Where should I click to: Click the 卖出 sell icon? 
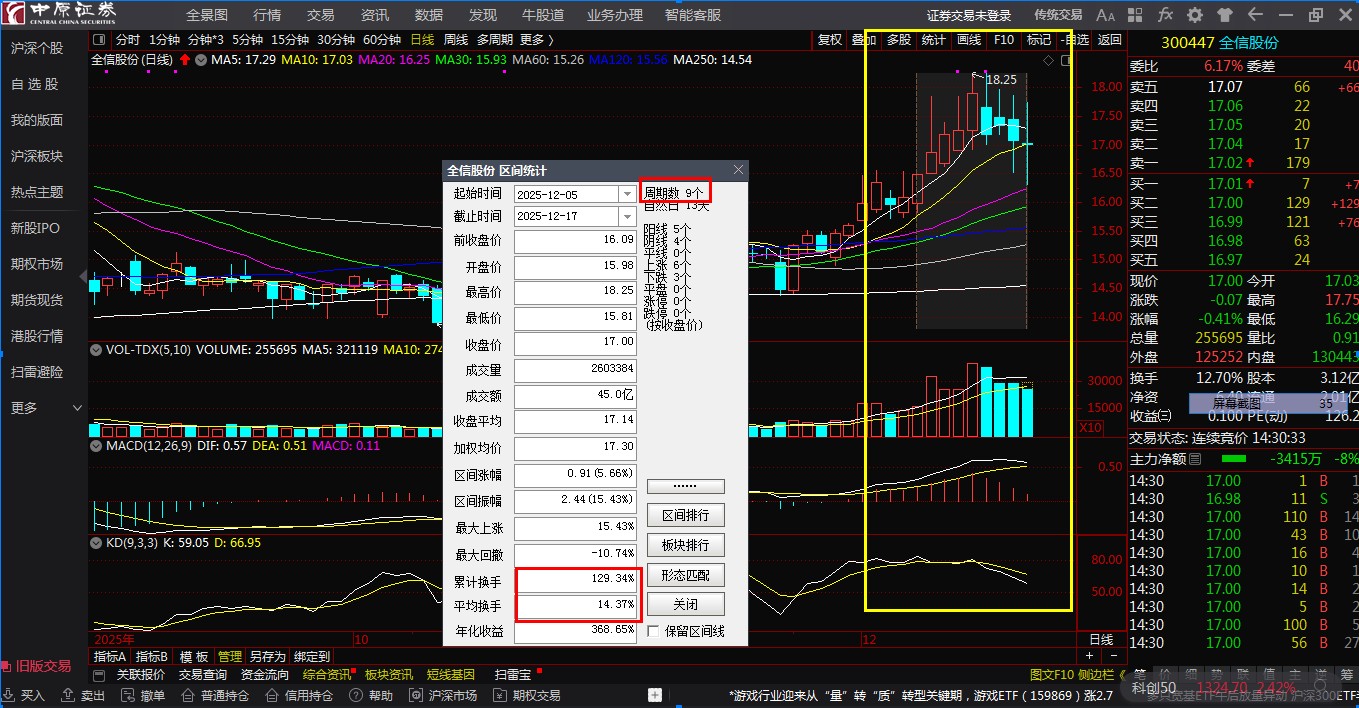pos(70,695)
